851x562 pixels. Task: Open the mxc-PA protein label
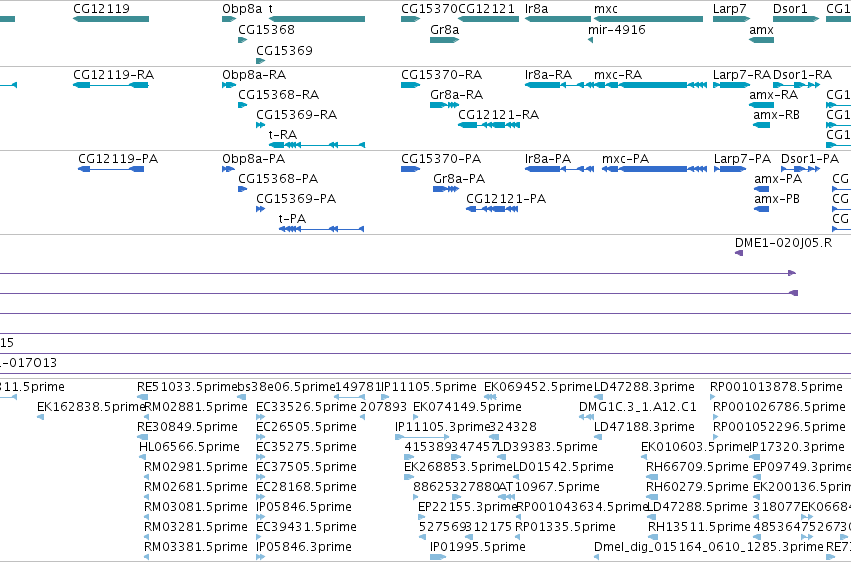pyautogui.click(x=625, y=158)
